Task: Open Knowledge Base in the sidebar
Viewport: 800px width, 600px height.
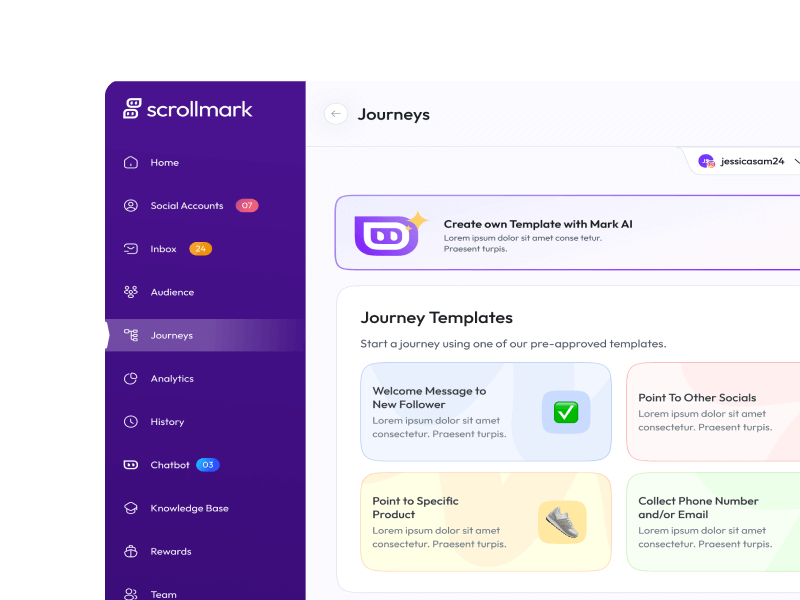Action: click(205, 508)
